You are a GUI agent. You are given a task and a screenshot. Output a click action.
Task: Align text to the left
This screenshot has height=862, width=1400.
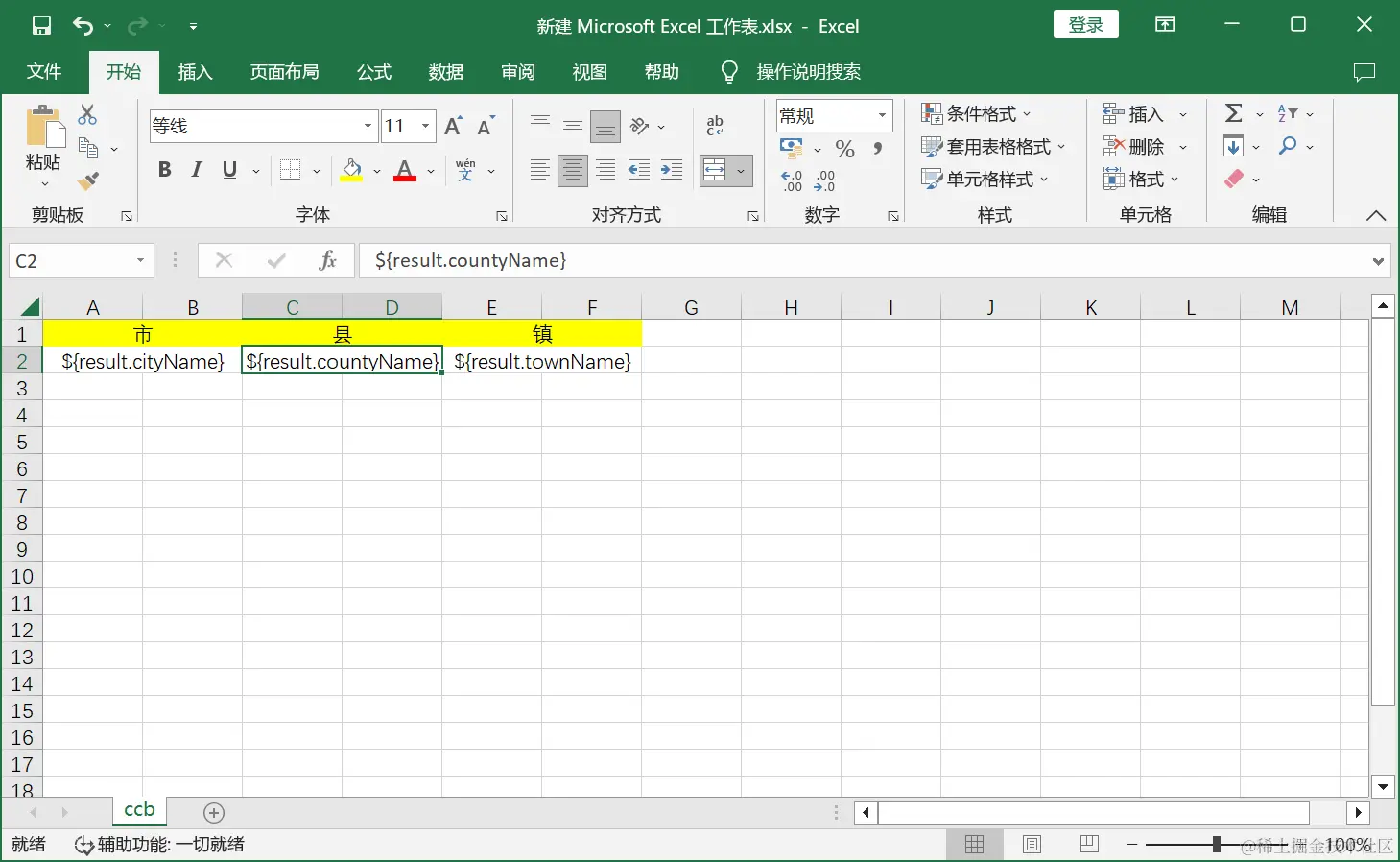(540, 171)
